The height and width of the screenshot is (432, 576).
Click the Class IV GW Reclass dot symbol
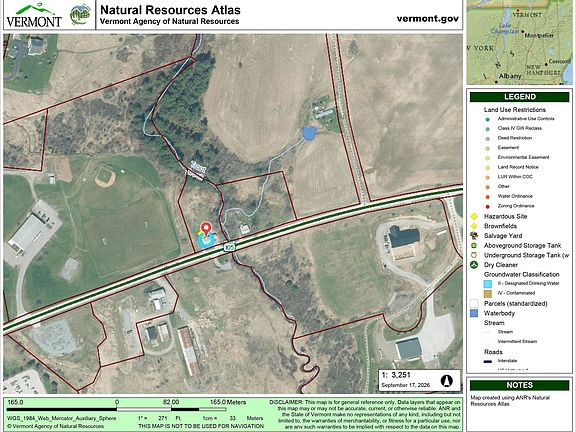487,129
